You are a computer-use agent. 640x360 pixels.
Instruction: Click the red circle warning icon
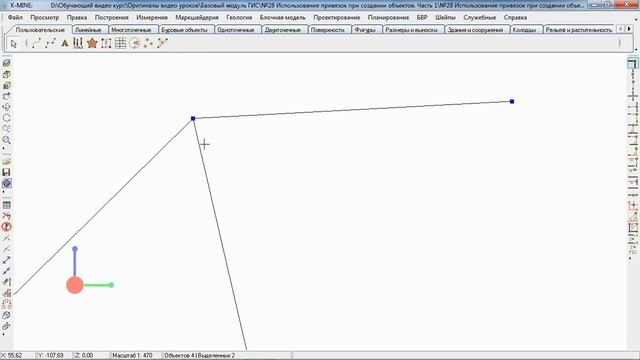(x=7, y=227)
